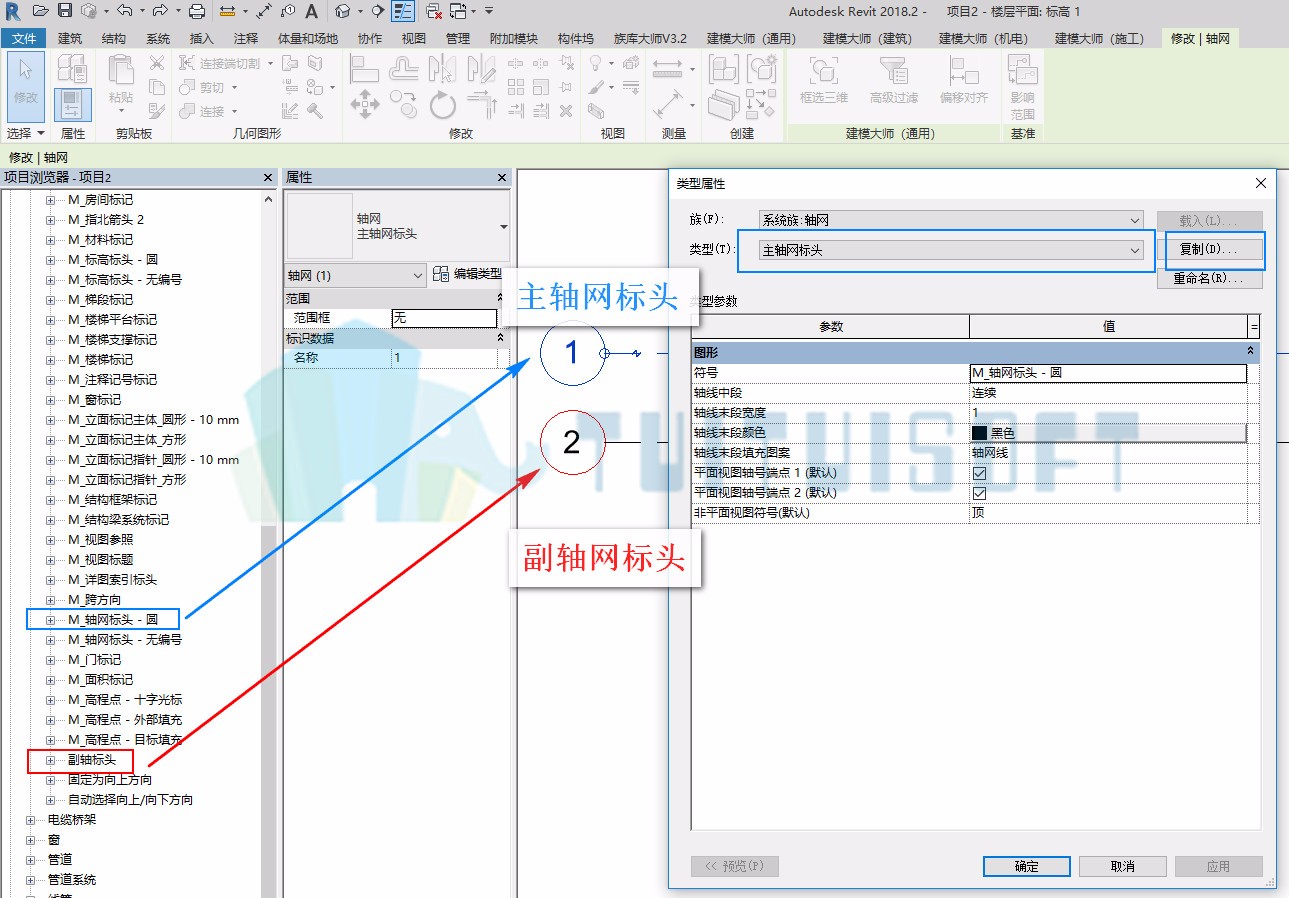The height and width of the screenshot is (898, 1289).
Task: Click the Print icon in quick access toolbar
Action: [197, 11]
